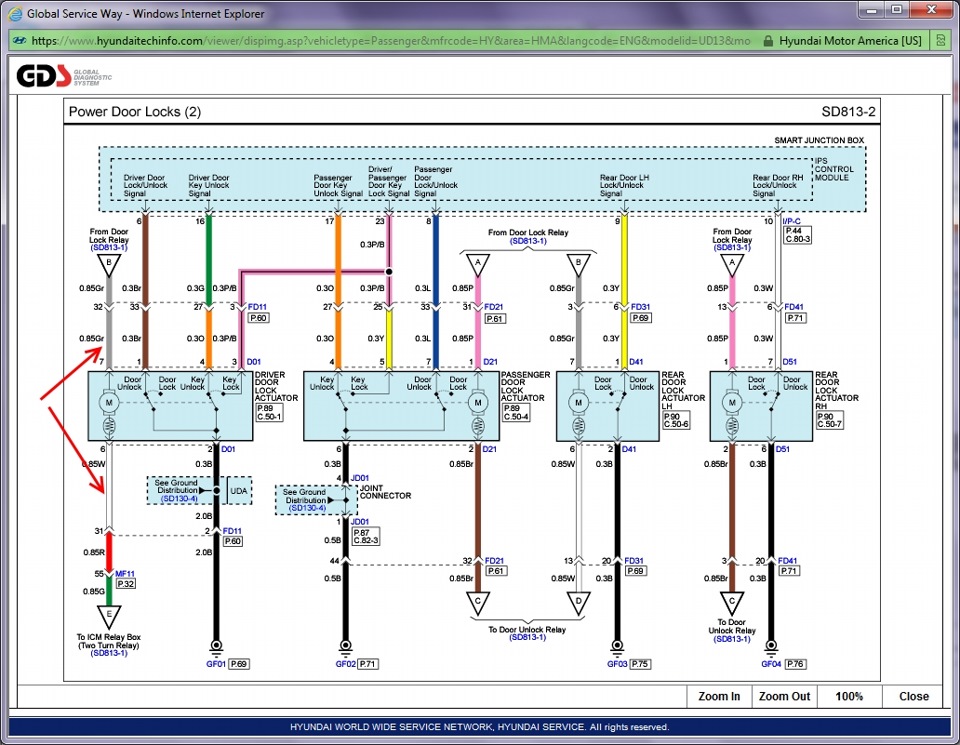Click the UDA box label
Screen dimensions: 960x745
tap(239, 491)
